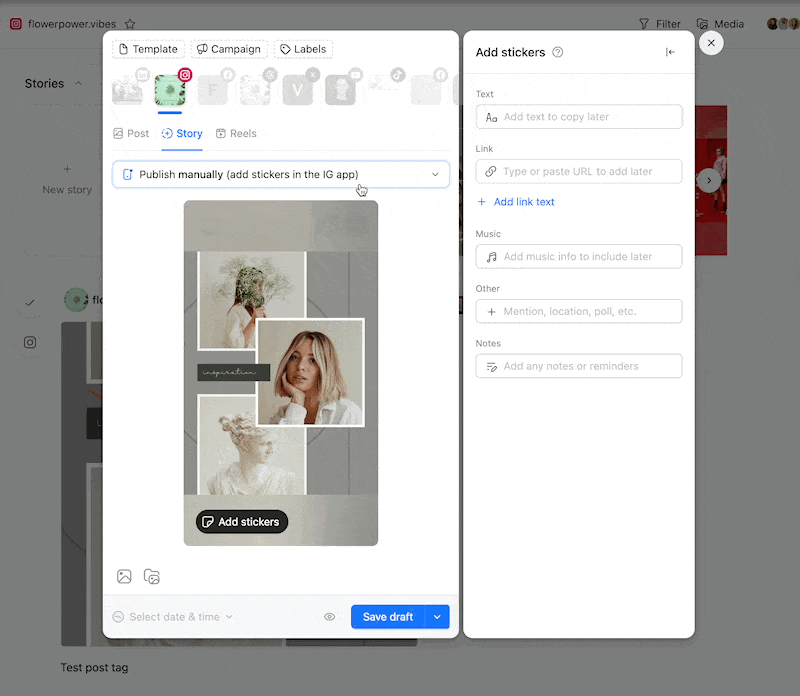
Task: Switch to the Post tab
Action: click(131, 133)
